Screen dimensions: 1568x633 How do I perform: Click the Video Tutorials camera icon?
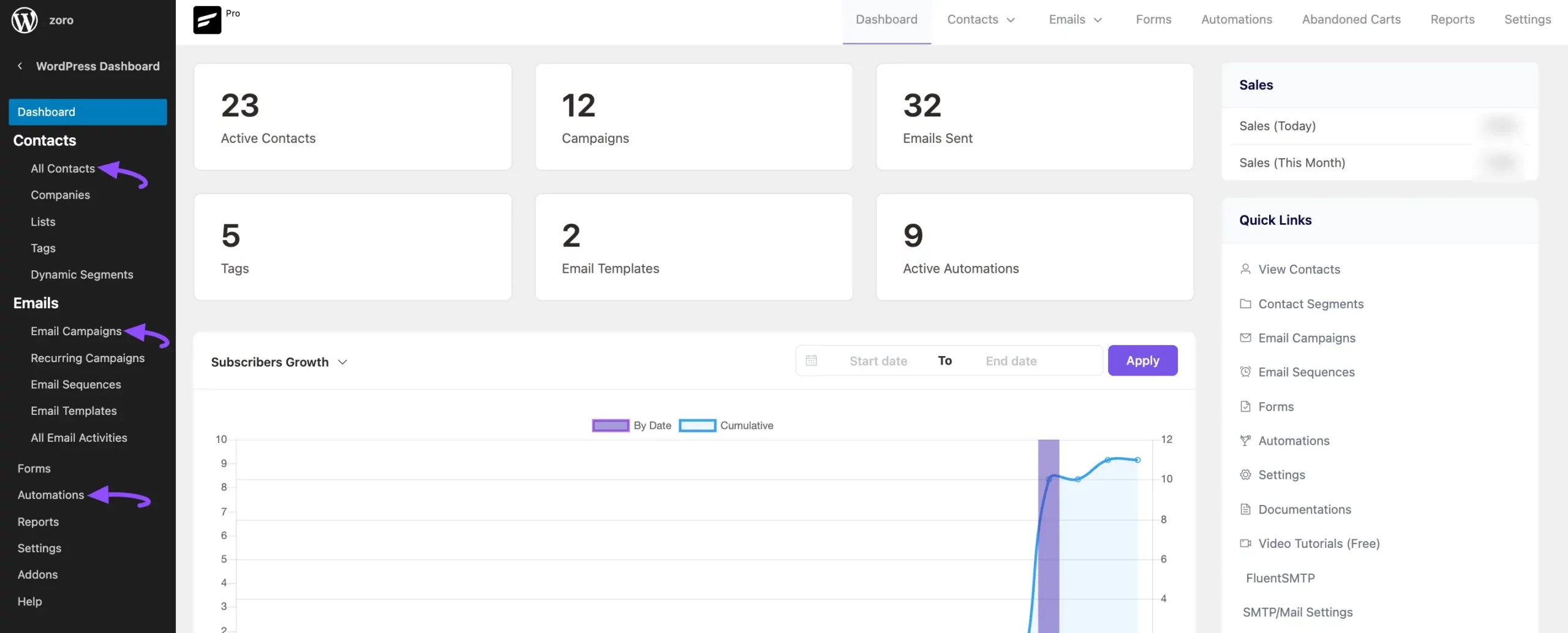1245,543
